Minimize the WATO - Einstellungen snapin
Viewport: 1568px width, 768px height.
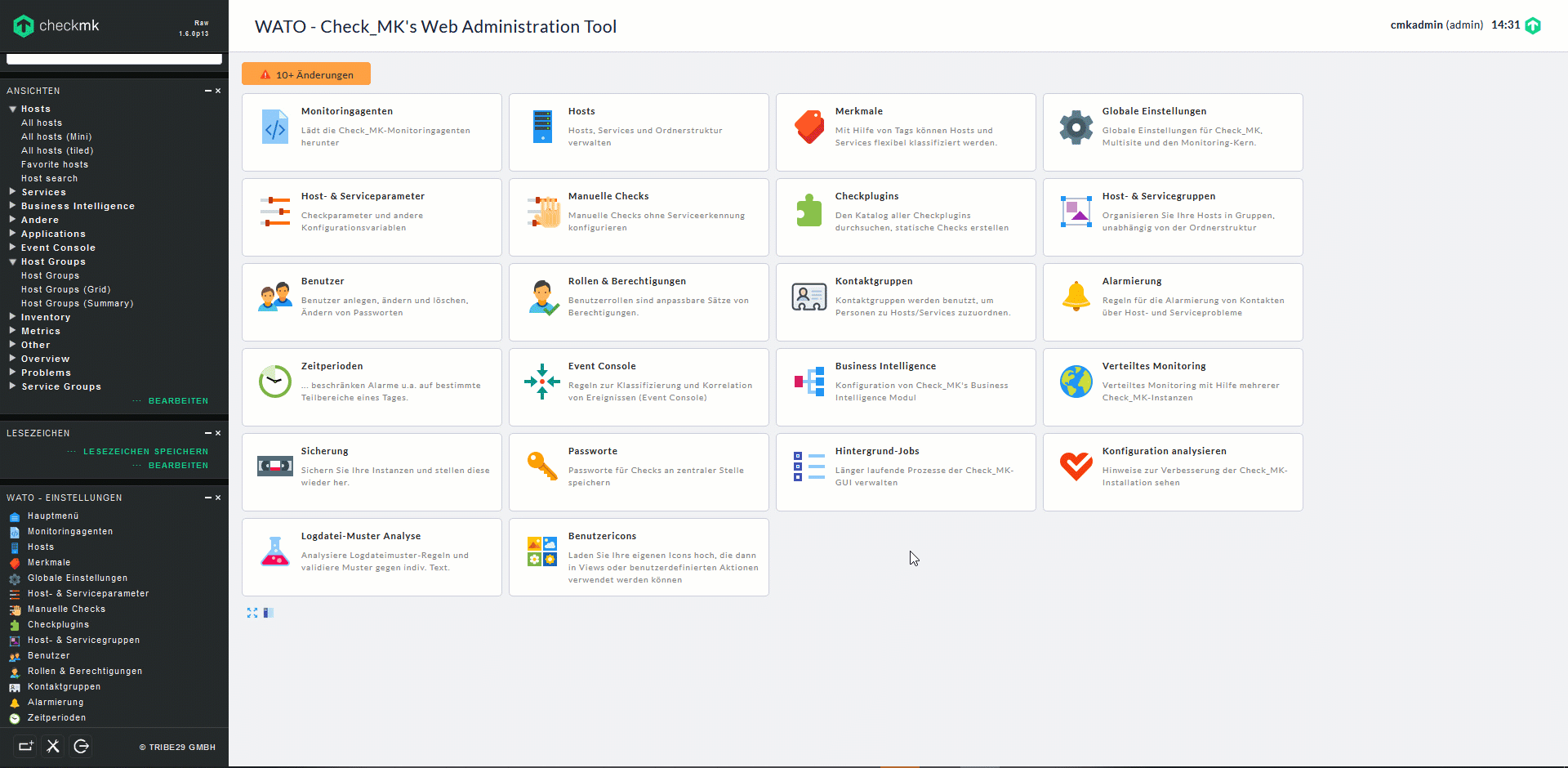pyautogui.click(x=208, y=498)
